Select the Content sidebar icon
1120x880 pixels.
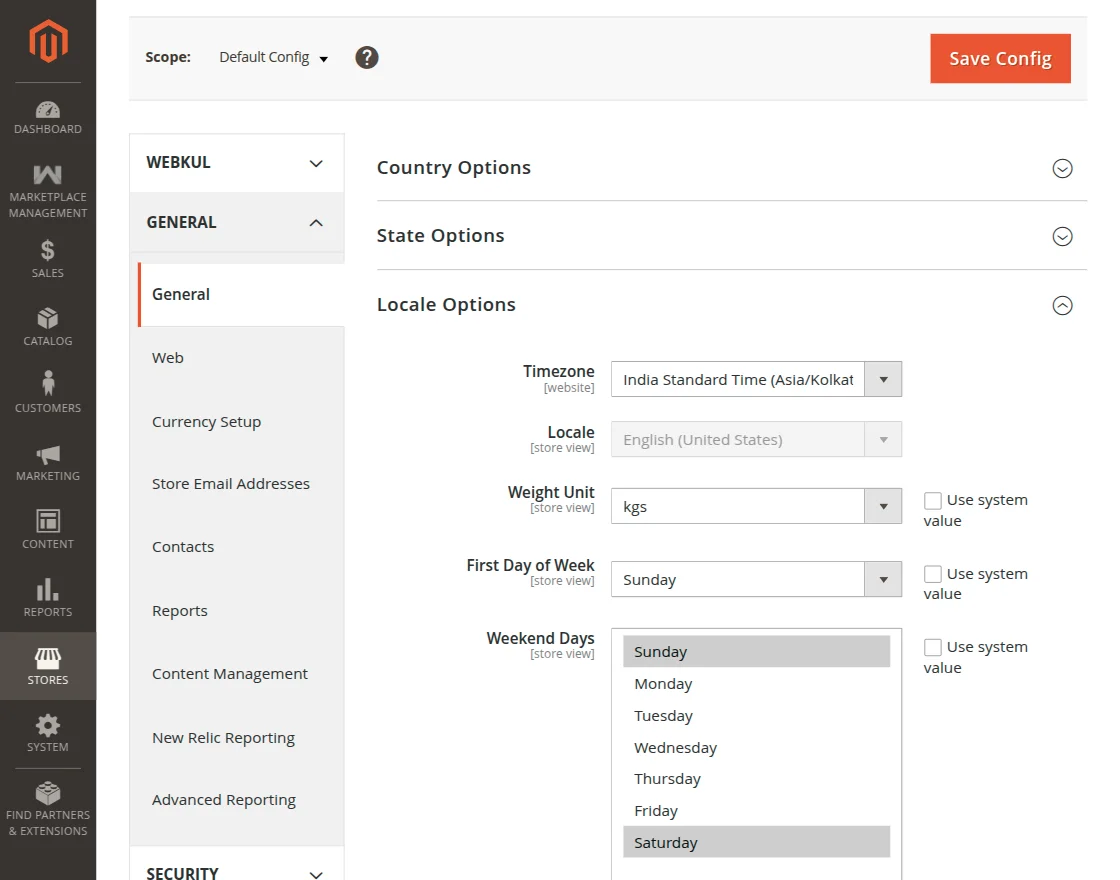[47, 521]
